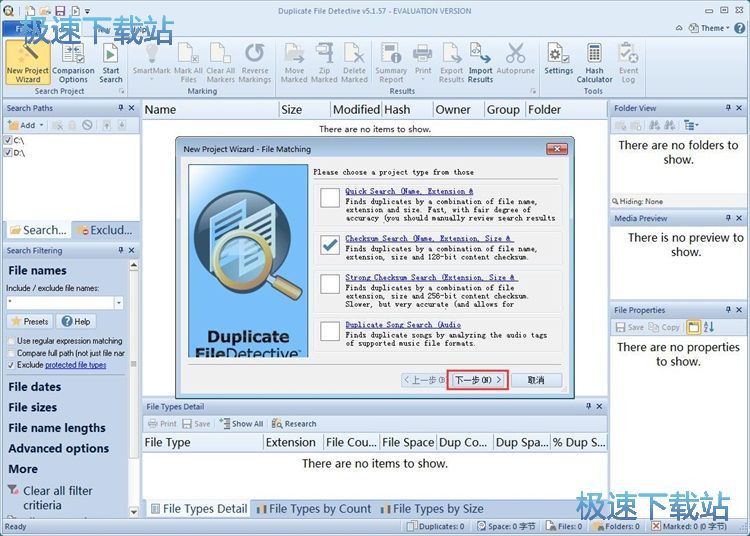Click the Size column header
The image size is (750, 536).
click(304, 109)
